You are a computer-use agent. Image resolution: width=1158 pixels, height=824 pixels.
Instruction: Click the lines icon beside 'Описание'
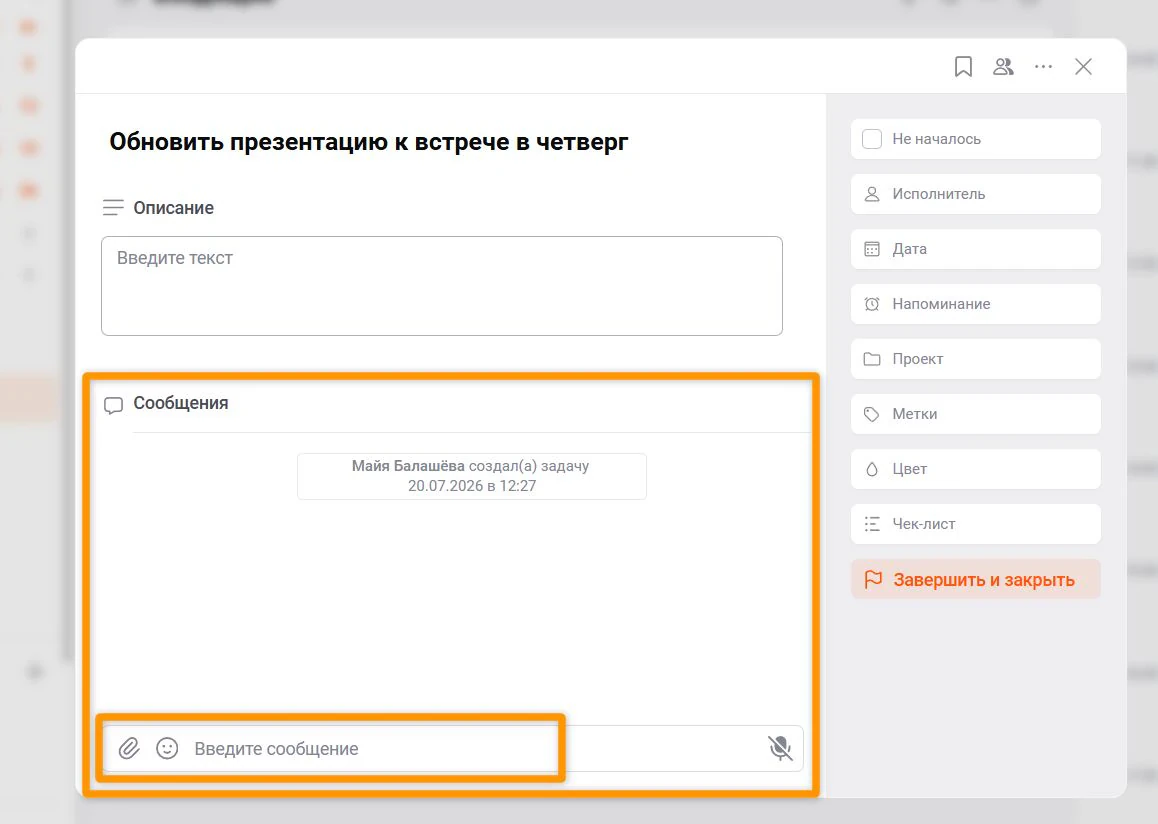click(x=113, y=208)
